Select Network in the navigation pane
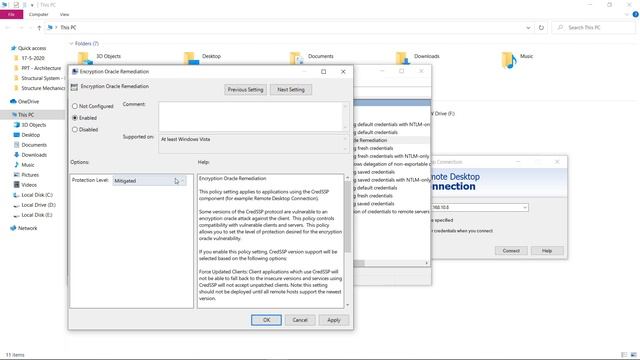The height and width of the screenshot is (360, 640). [x=27, y=229]
